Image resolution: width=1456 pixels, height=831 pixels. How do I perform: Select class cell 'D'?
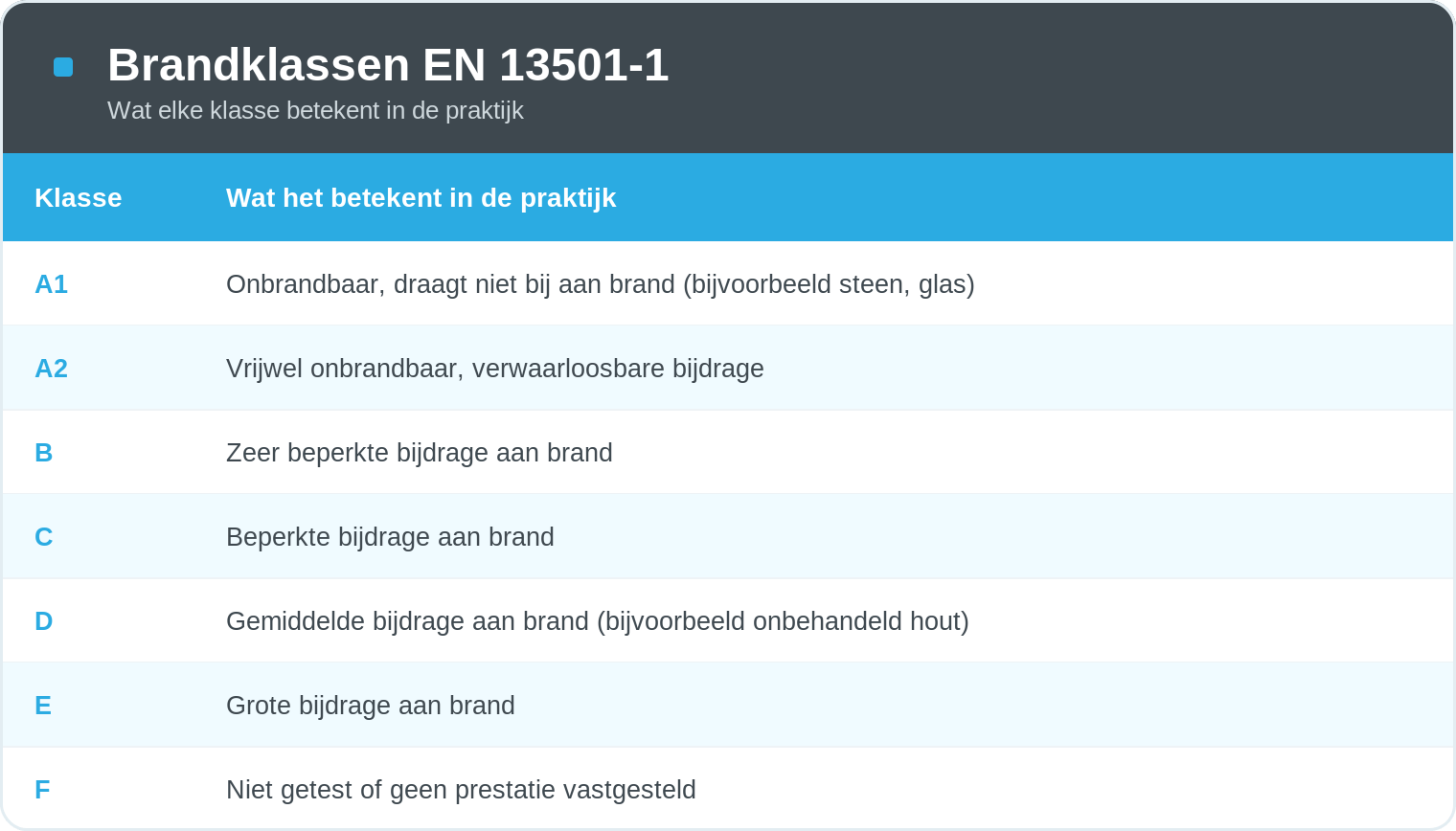[44, 621]
